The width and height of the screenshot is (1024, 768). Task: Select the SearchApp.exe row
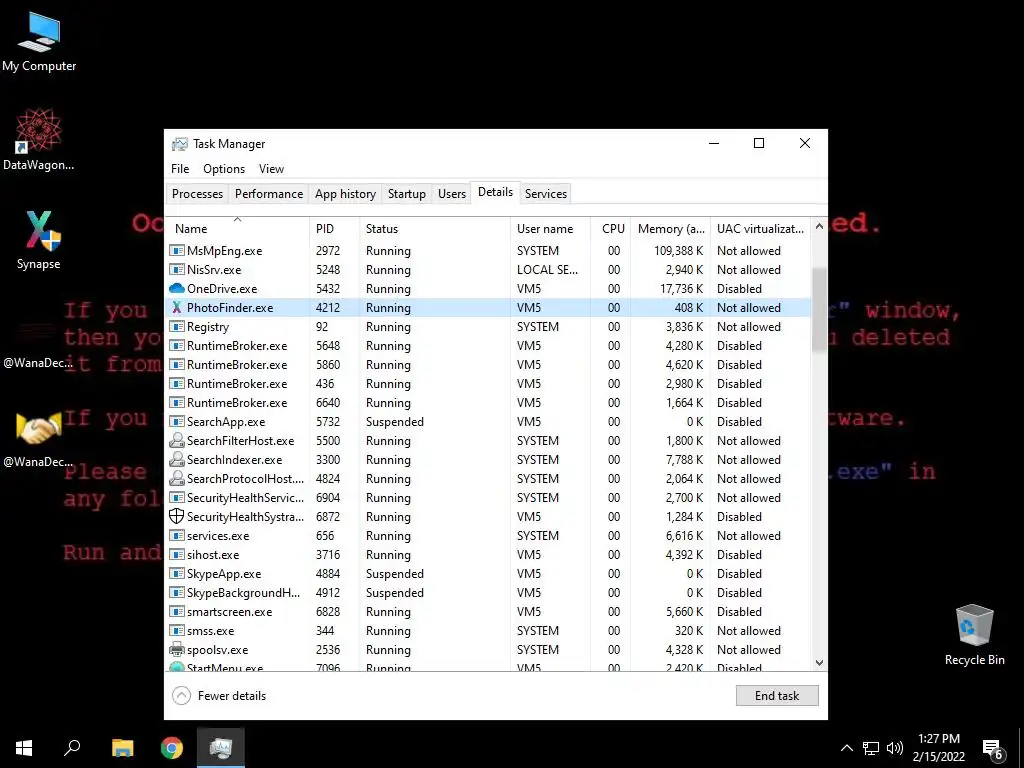(488, 421)
